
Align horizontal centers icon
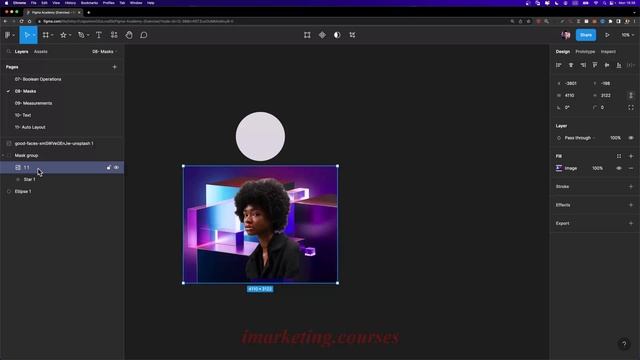[571, 65]
